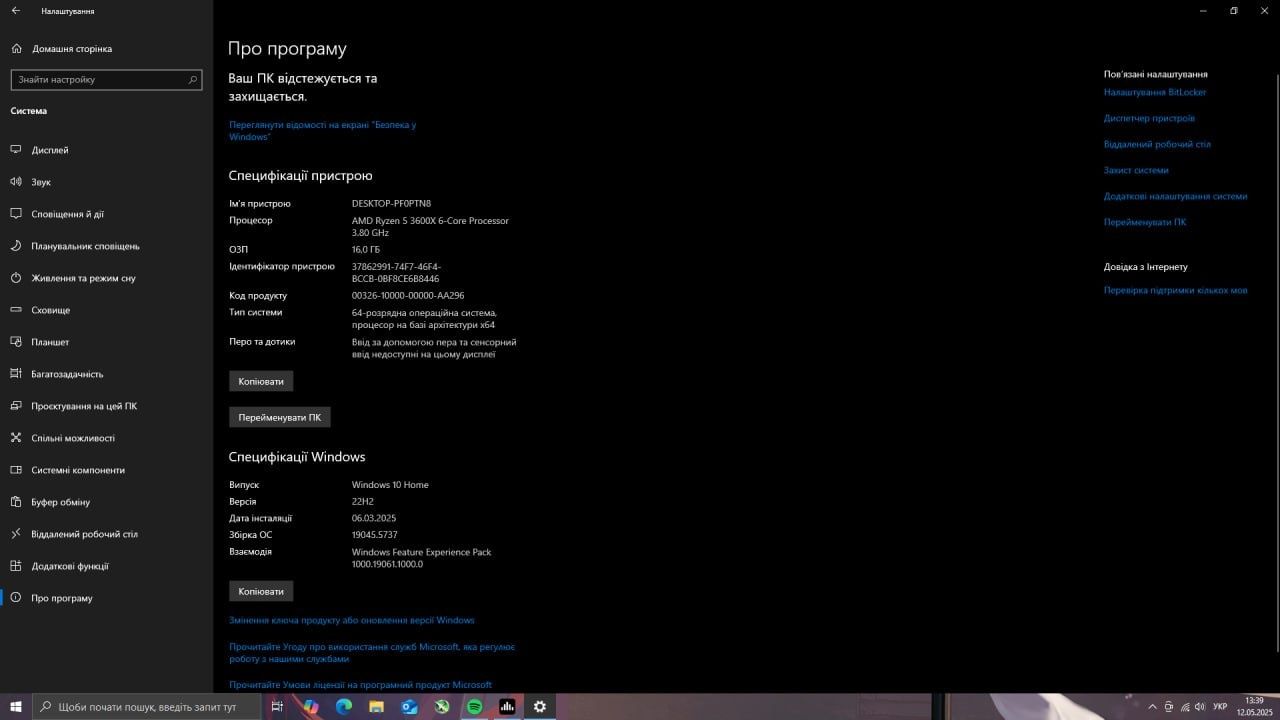Open Переглянути відомості на екрані Безпека link
Screen dimensions: 1280x720
[x=322, y=130]
